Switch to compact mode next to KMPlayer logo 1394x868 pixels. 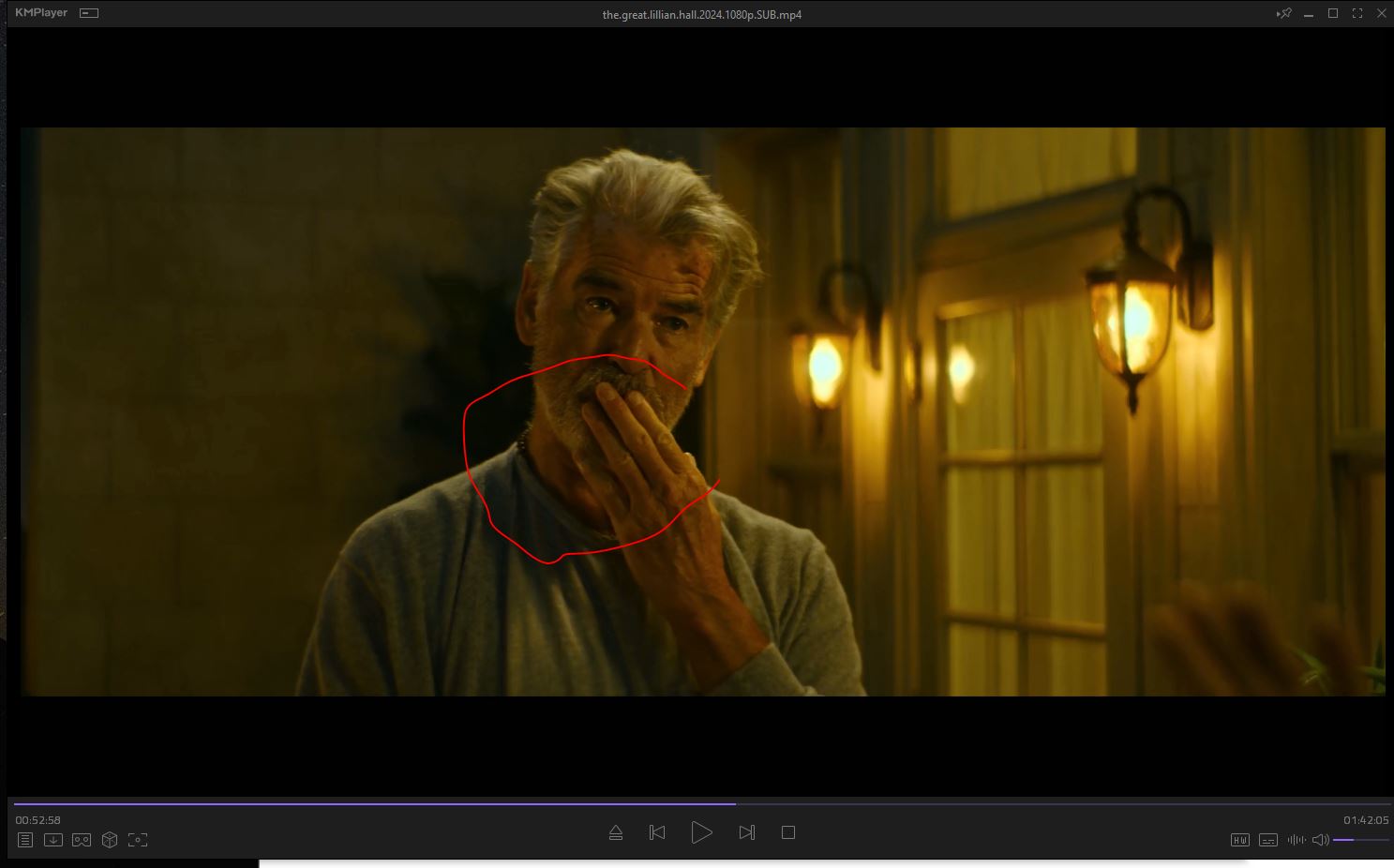coord(89,13)
